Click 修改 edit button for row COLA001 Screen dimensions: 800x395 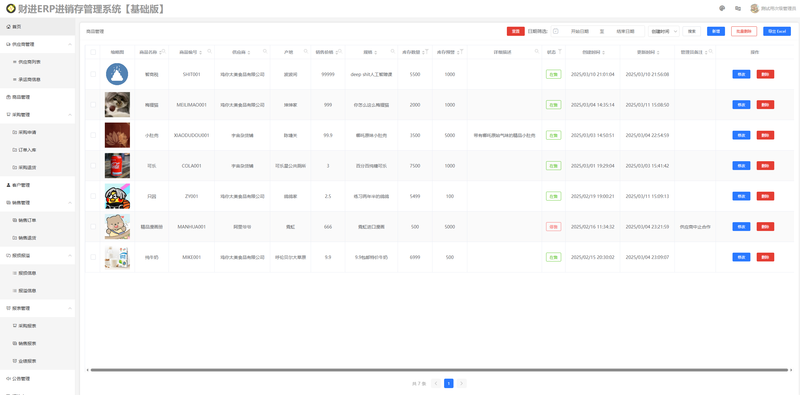point(741,165)
